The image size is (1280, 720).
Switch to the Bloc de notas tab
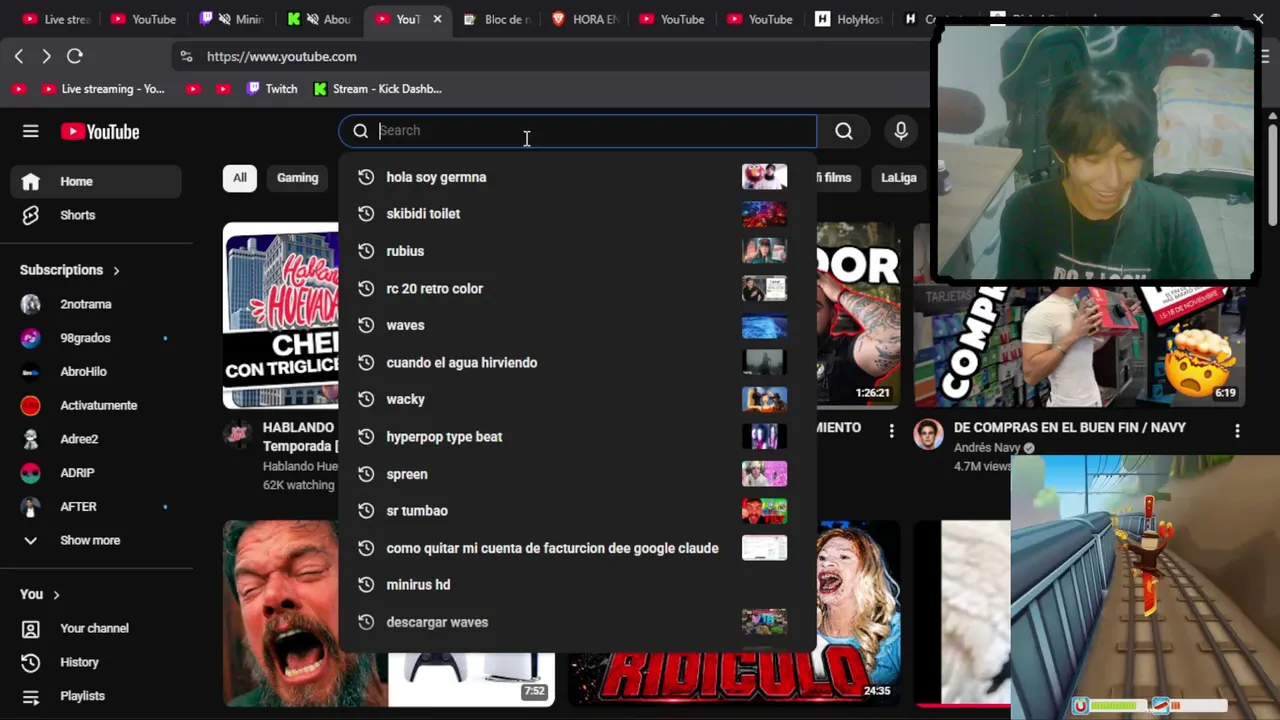coord(496,19)
